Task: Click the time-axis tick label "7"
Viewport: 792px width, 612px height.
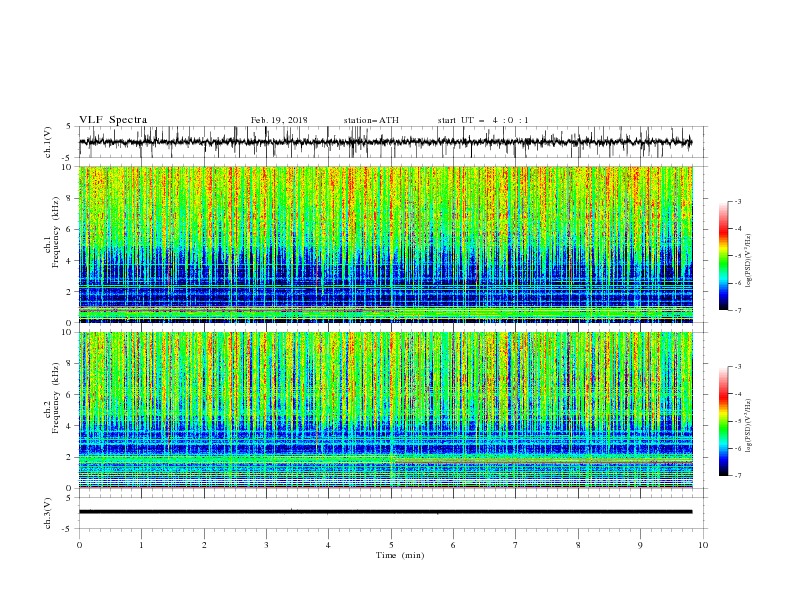Action: pyautogui.click(x=516, y=545)
